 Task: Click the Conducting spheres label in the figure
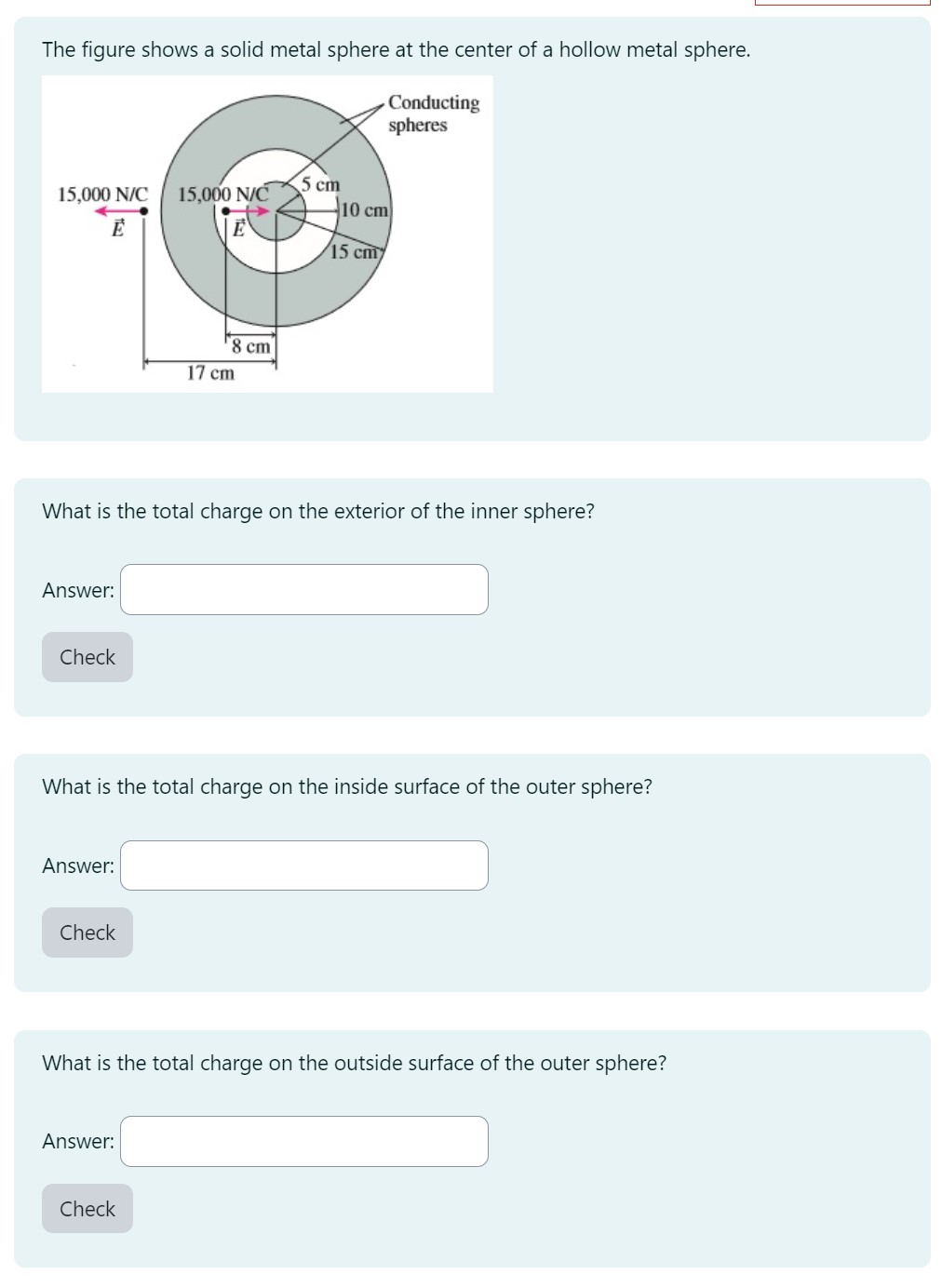pyautogui.click(x=434, y=114)
